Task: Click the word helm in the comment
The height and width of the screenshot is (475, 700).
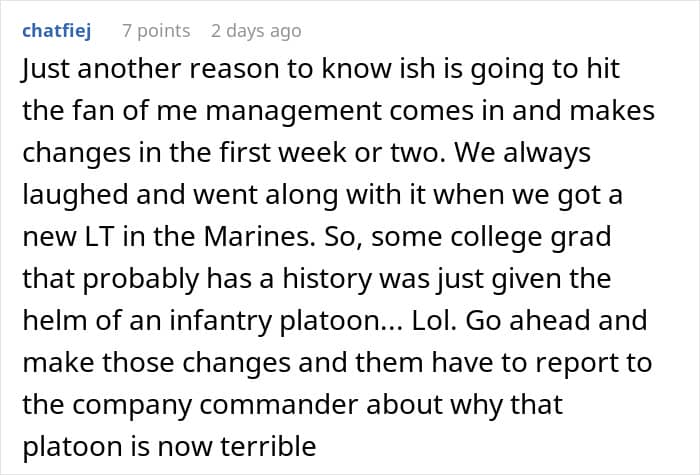Action: [x=54, y=321]
